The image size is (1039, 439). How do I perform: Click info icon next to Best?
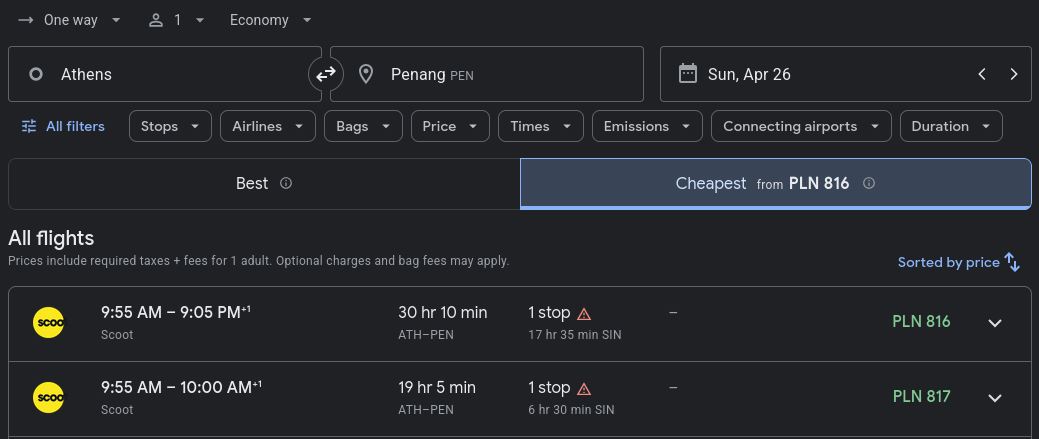tap(286, 183)
